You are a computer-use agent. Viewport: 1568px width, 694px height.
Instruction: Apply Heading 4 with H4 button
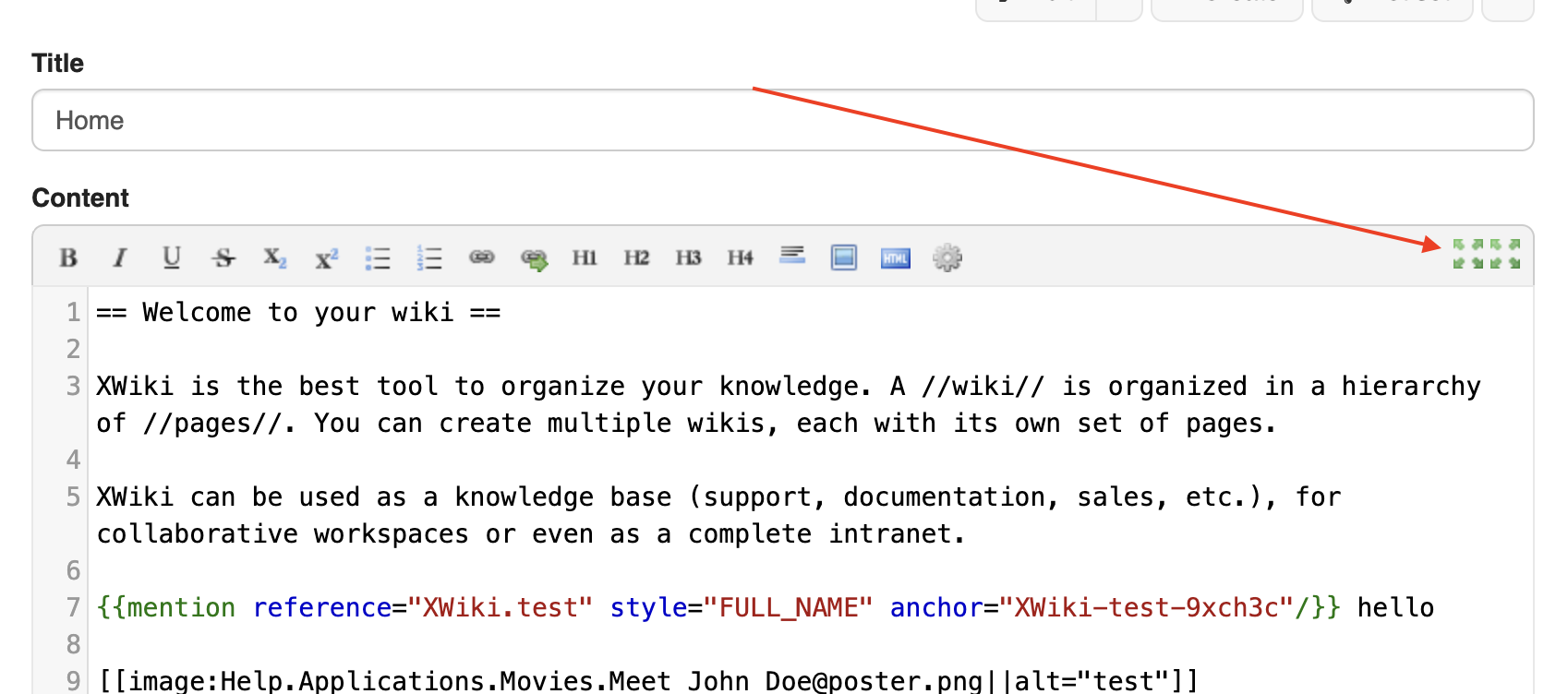click(740, 257)
